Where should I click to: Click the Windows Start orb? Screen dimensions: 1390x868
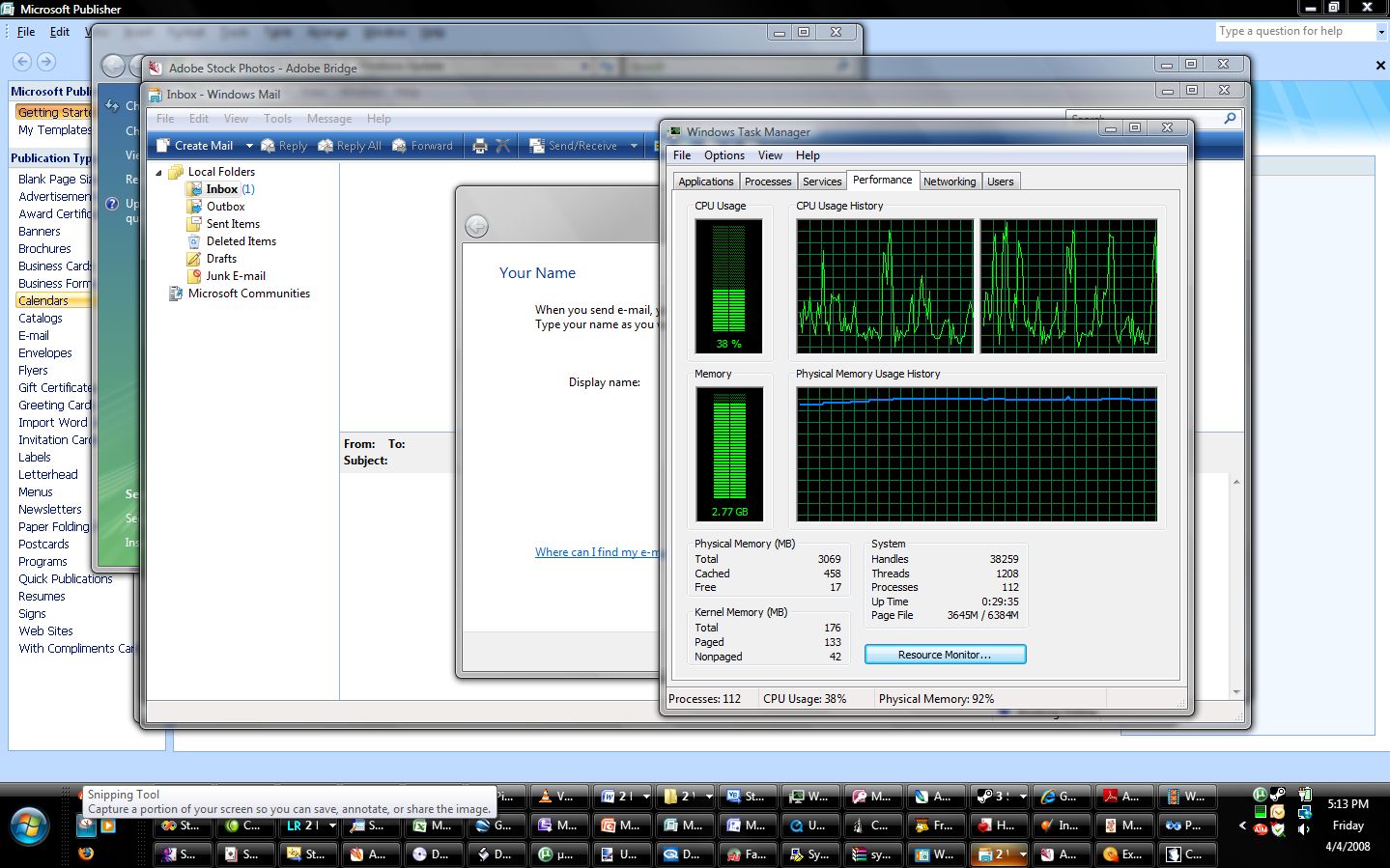(30, 828)
